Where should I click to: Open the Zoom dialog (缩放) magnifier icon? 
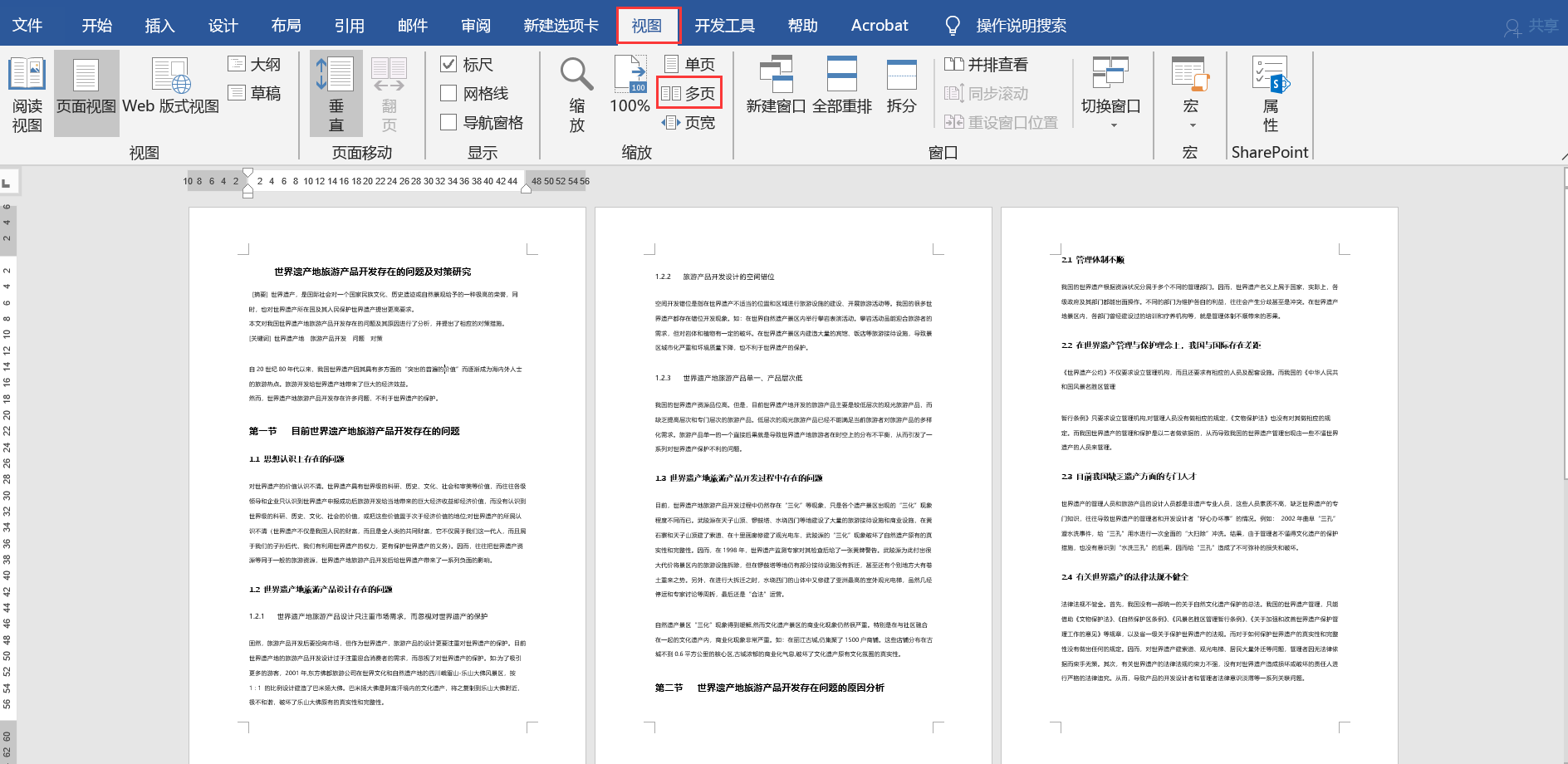[x=576, y=76]
